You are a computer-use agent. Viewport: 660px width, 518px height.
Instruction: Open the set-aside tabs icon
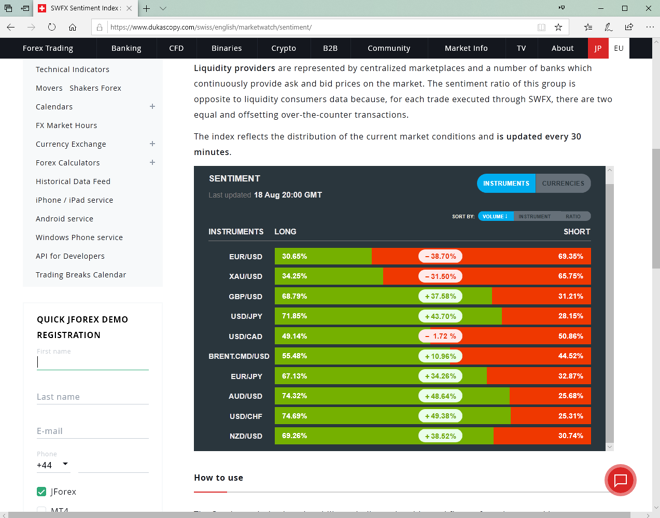[x=8, y=8]
